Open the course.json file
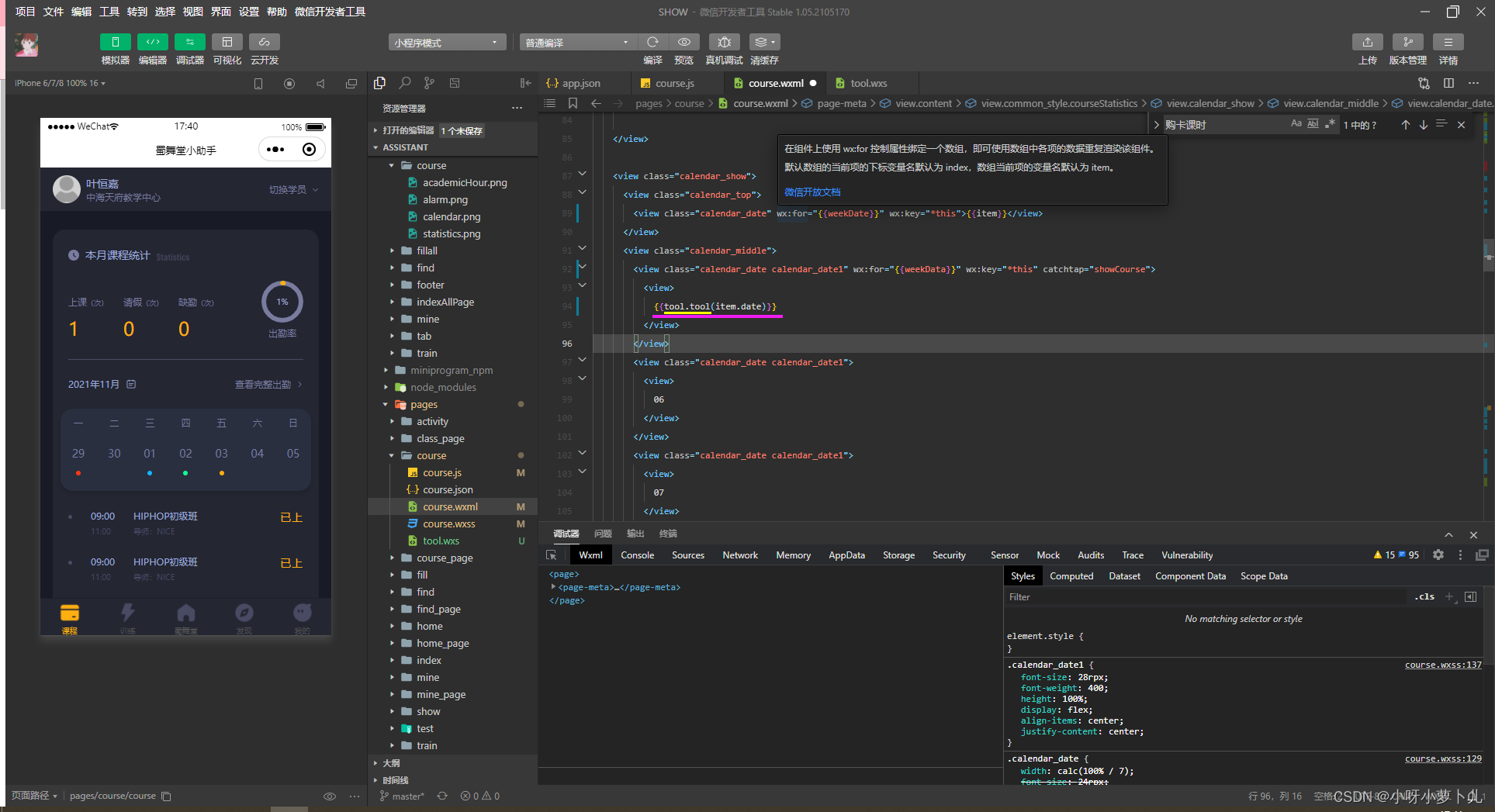This screenshot has width=1495, height=812. [448, 489]
